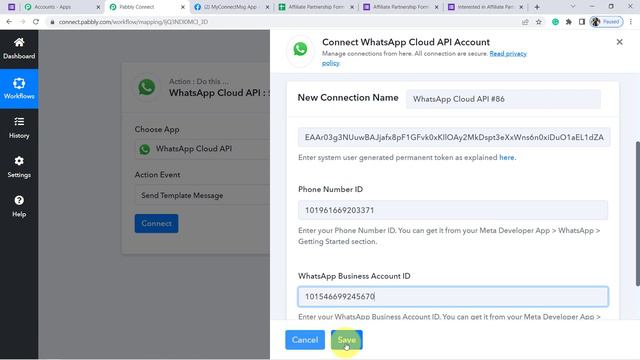This screenshot has height=360, width=640.
Task: Open the share page icon
Action: click(x=525, y=22)
